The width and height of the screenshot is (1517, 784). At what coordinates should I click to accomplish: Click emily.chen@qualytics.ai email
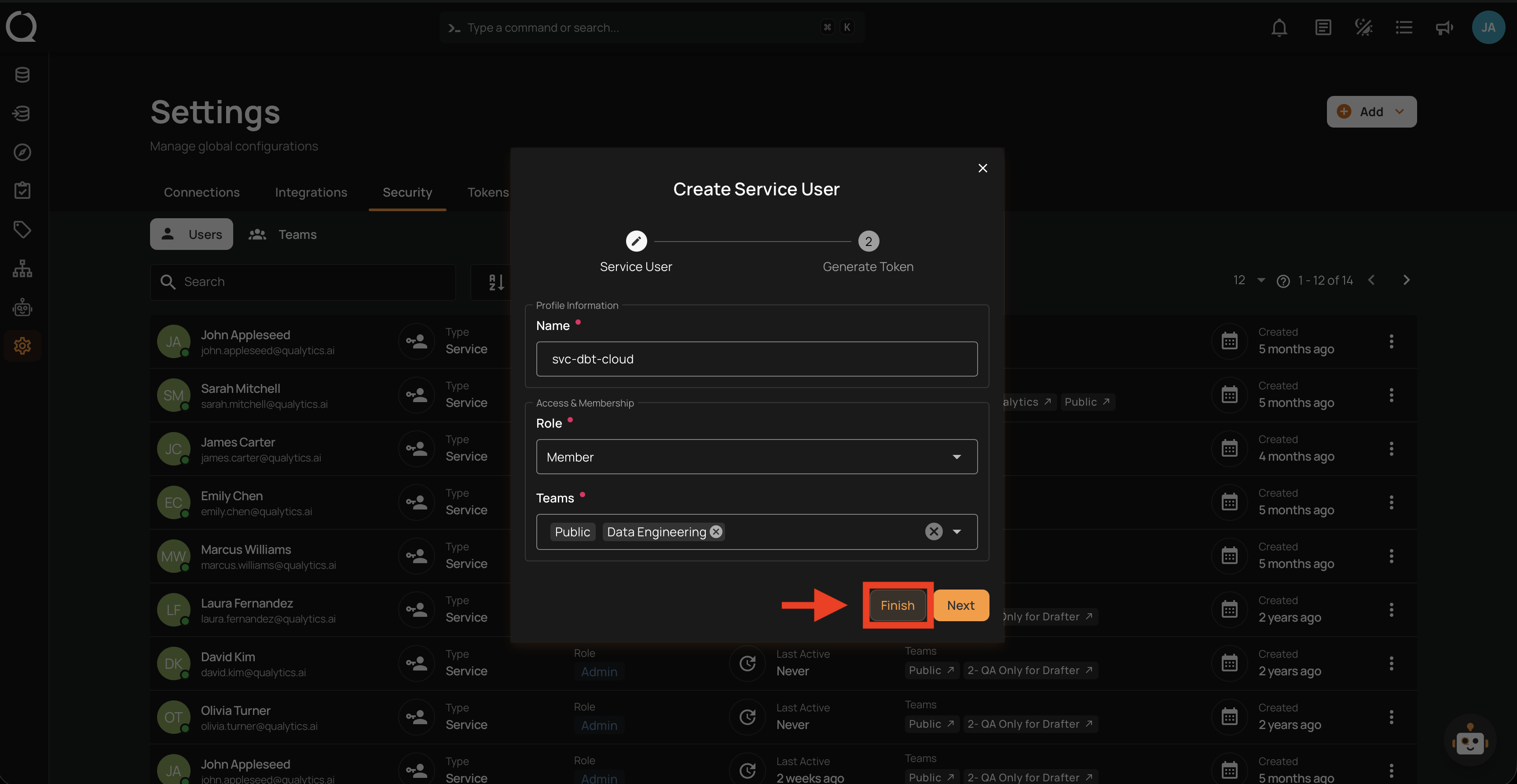(x=256, y=512)
